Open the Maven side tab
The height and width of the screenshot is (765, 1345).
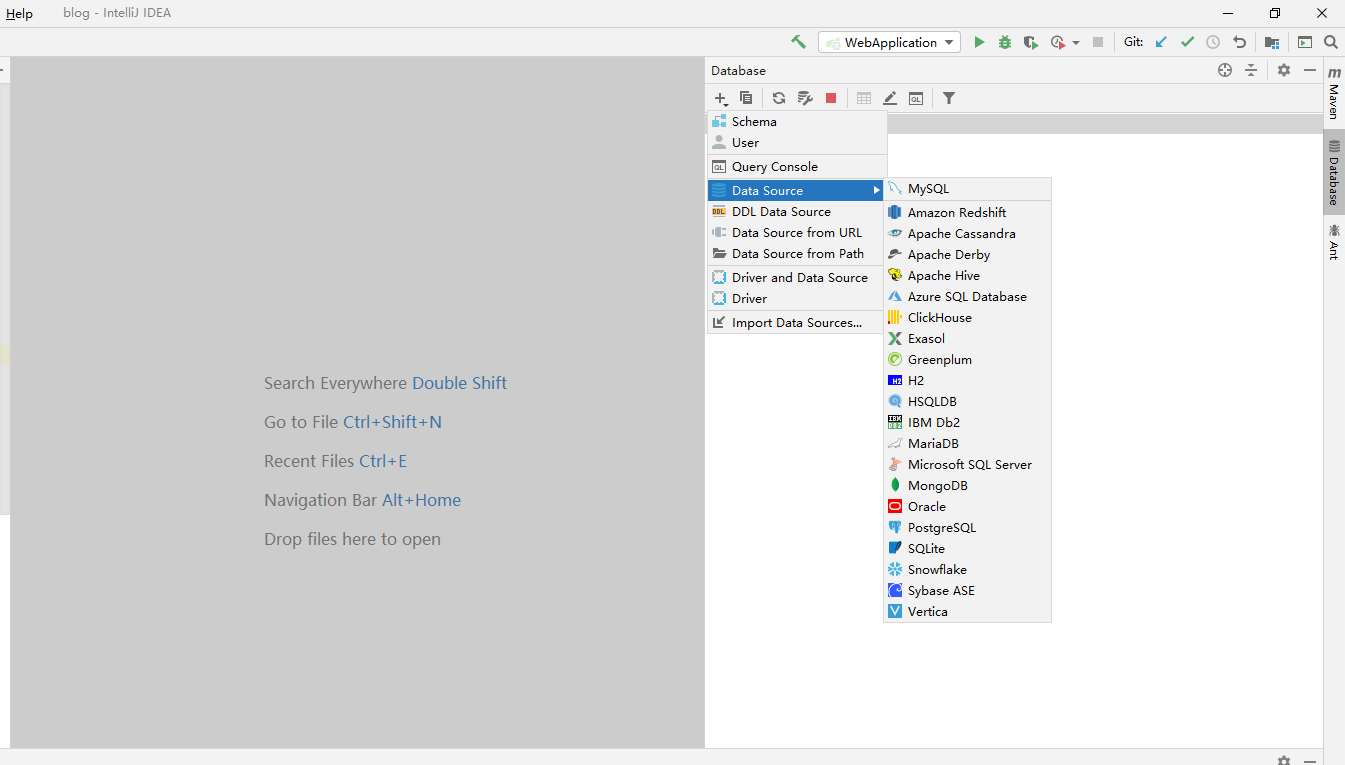tap(1334, 94)
